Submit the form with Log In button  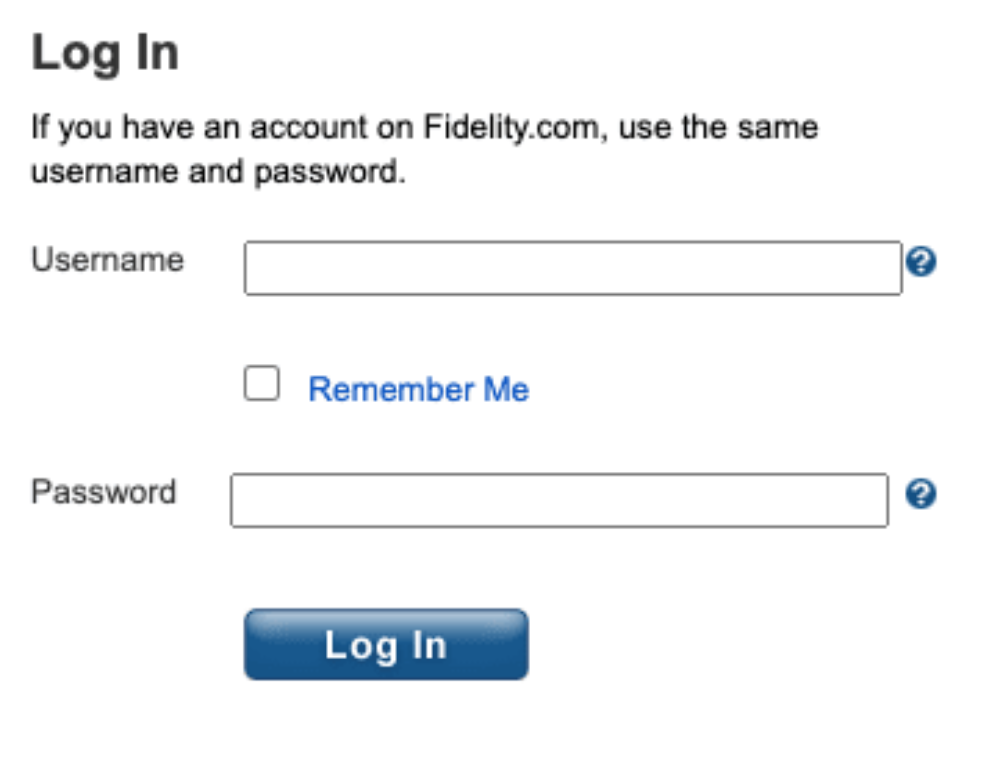(x=386, y=645)
